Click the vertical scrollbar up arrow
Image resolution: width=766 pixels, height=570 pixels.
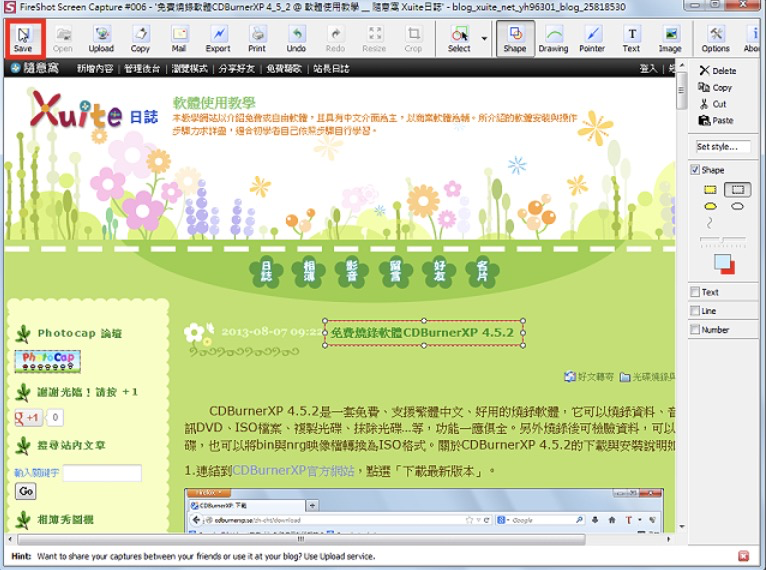click(682, 66)
